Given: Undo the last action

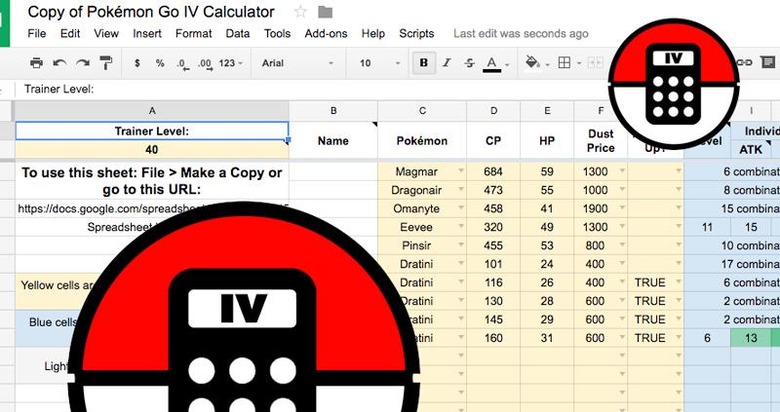Looking at the screenshot, I should 60,63.
